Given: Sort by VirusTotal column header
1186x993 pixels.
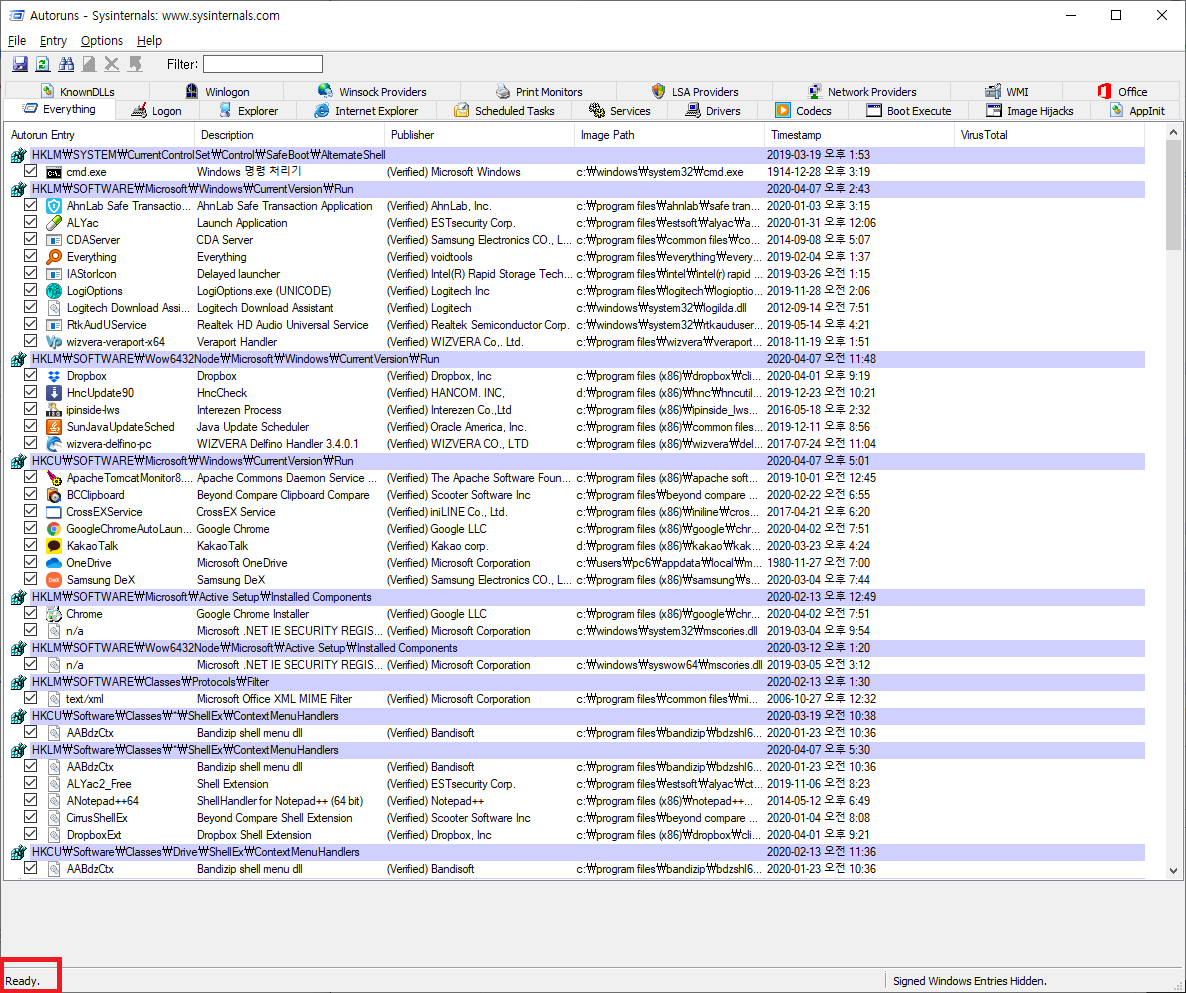Looking at the screenshot, I should 1050,135.
